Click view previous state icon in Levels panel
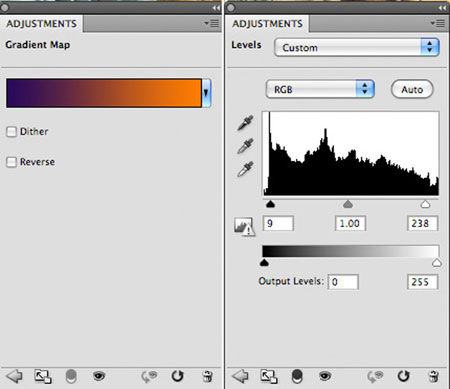This screenshot has width=450, height=389. 375,376
